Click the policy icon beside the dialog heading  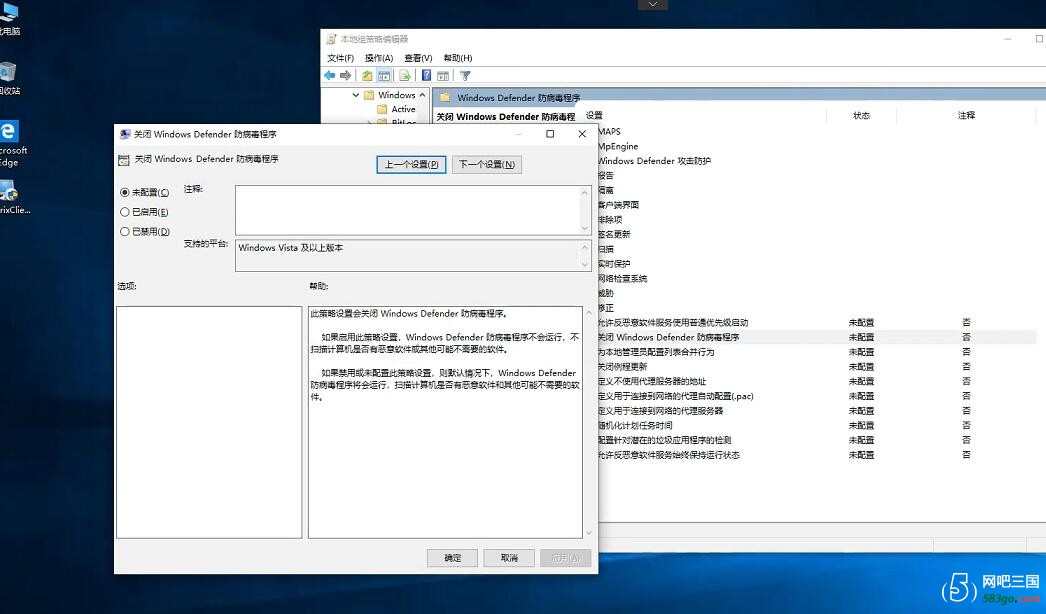[x=123, y=160]
